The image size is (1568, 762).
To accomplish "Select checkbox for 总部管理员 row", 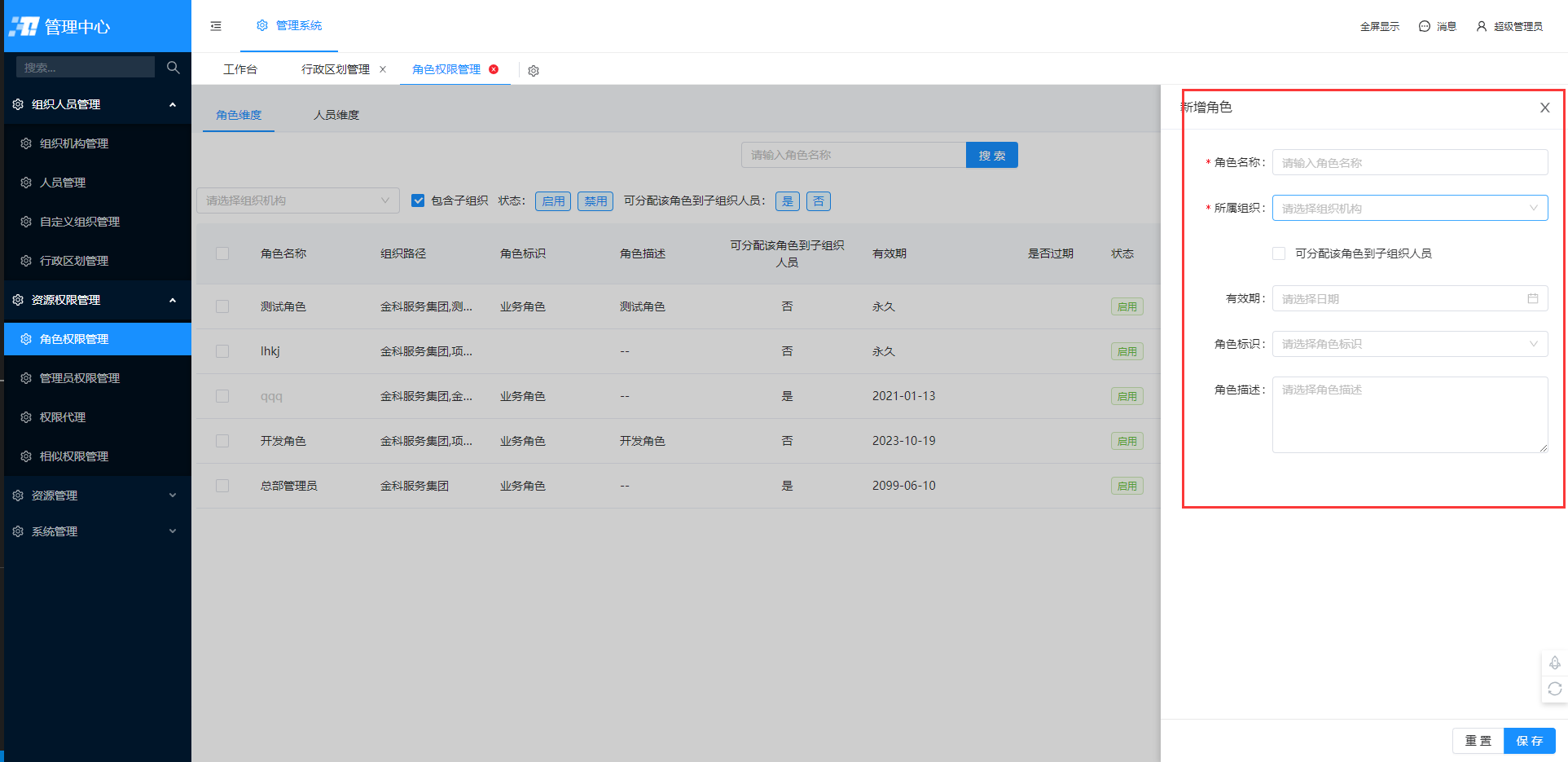I will coord(222,486).
